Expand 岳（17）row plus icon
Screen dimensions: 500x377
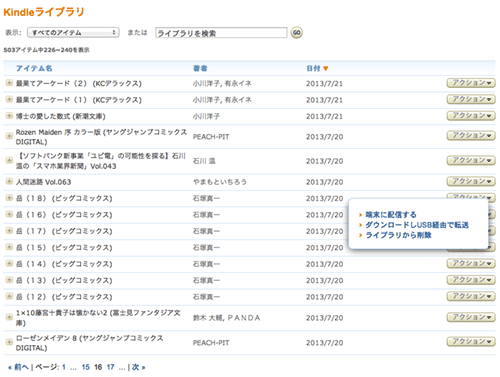(x=9, y=231)
